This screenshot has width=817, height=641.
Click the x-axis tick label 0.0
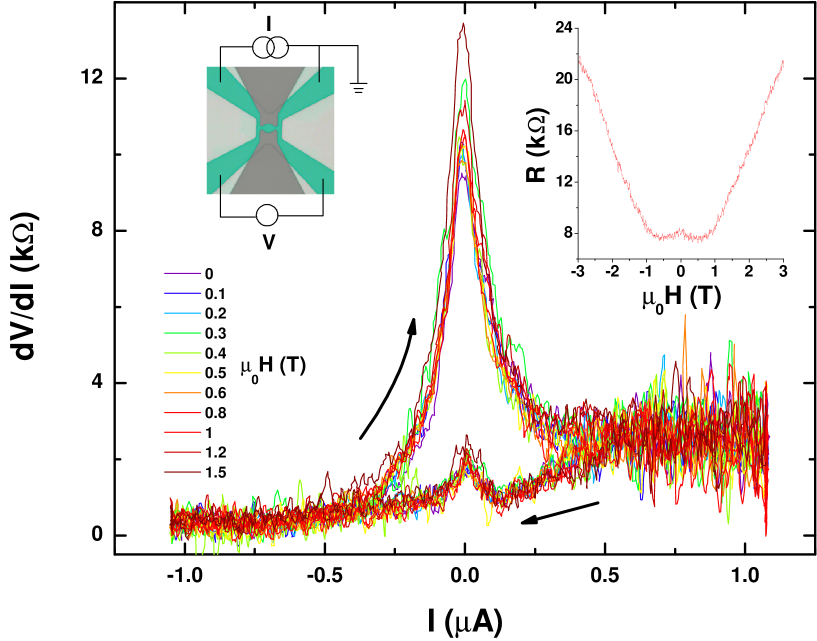tap(465, 576)
